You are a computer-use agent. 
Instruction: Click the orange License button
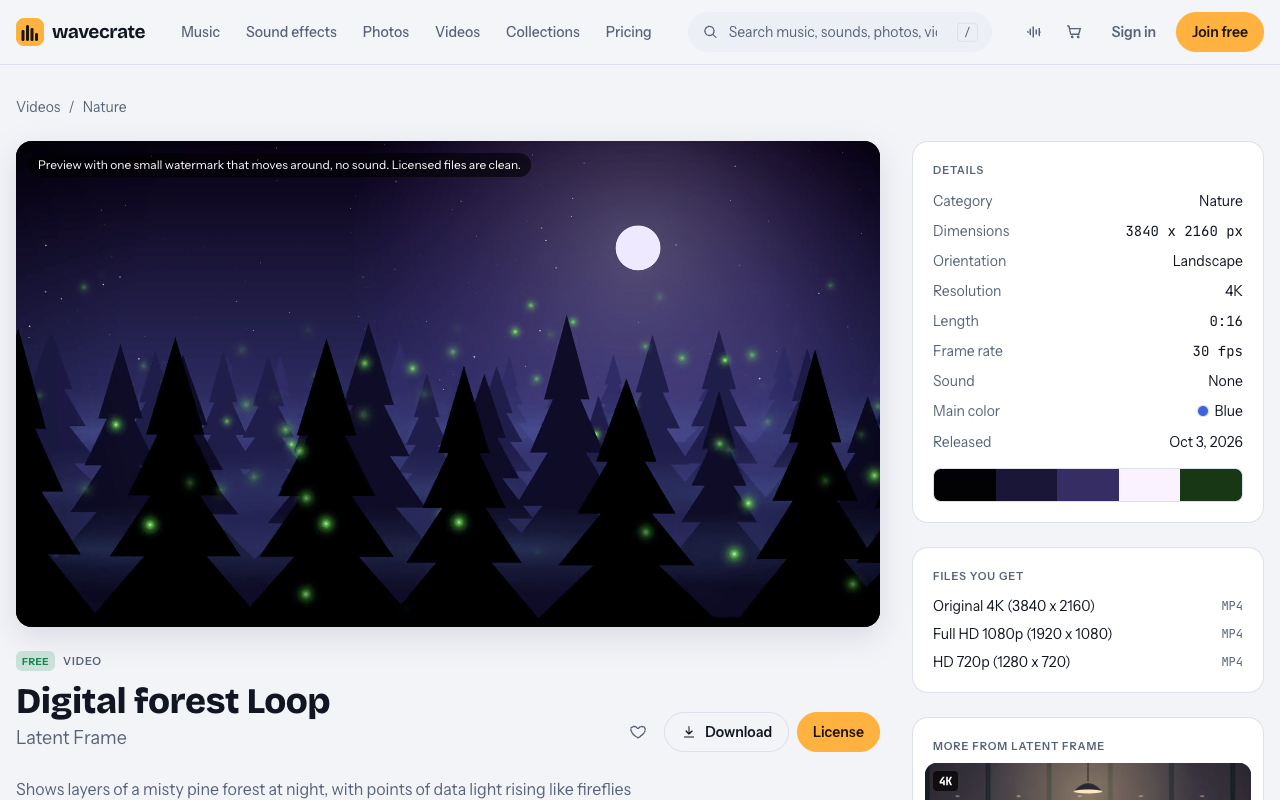(838, 732)
